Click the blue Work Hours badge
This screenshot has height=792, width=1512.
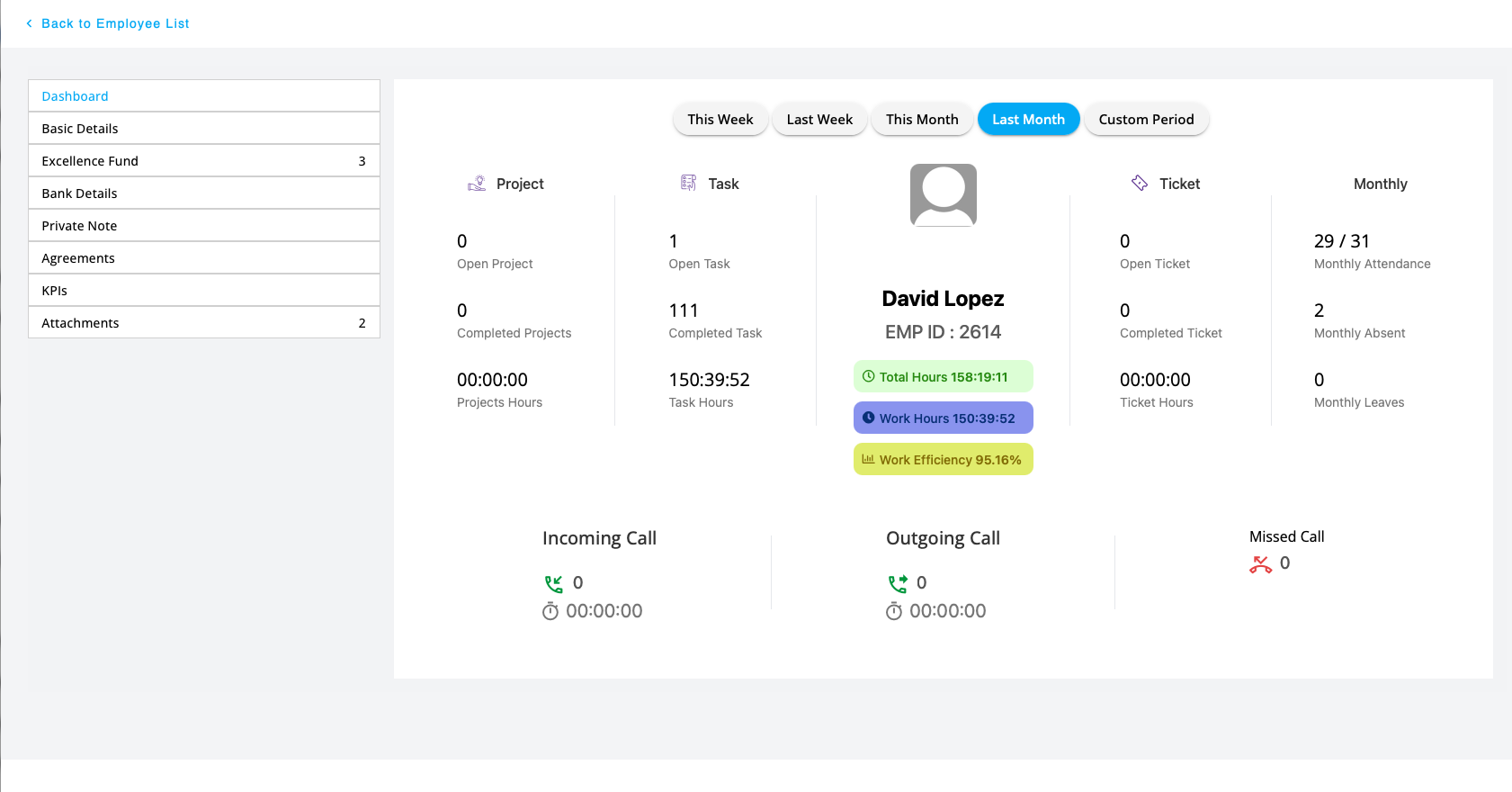pos(943,418)
